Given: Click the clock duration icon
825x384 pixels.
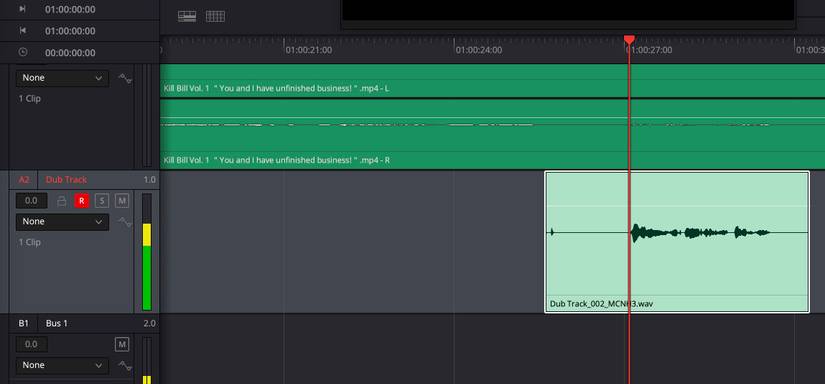Looking at the screenshot, I should pos(23,52).
